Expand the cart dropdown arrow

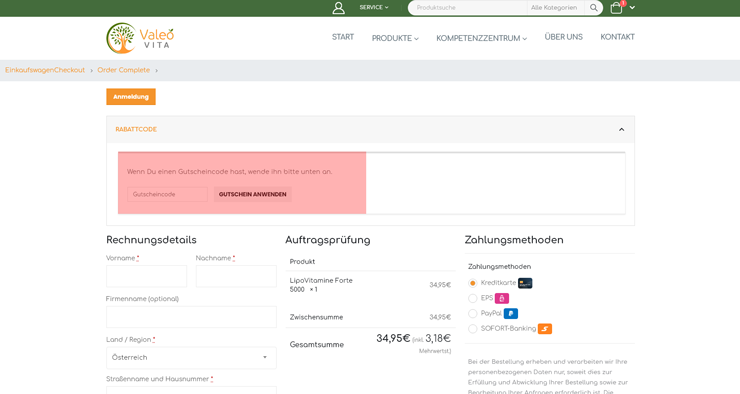[x=632, y=8]
